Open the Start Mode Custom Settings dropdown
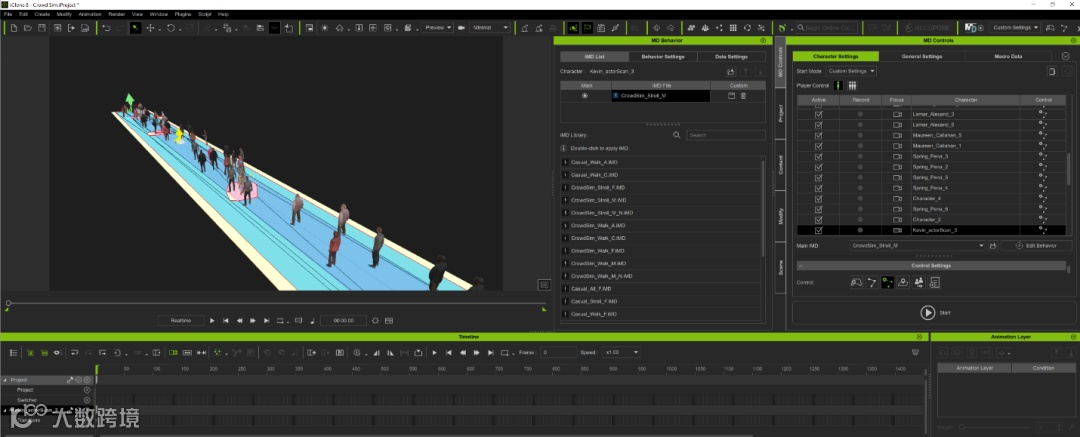Viewport: 1080px width, 437px height. [x=851, y=71]
